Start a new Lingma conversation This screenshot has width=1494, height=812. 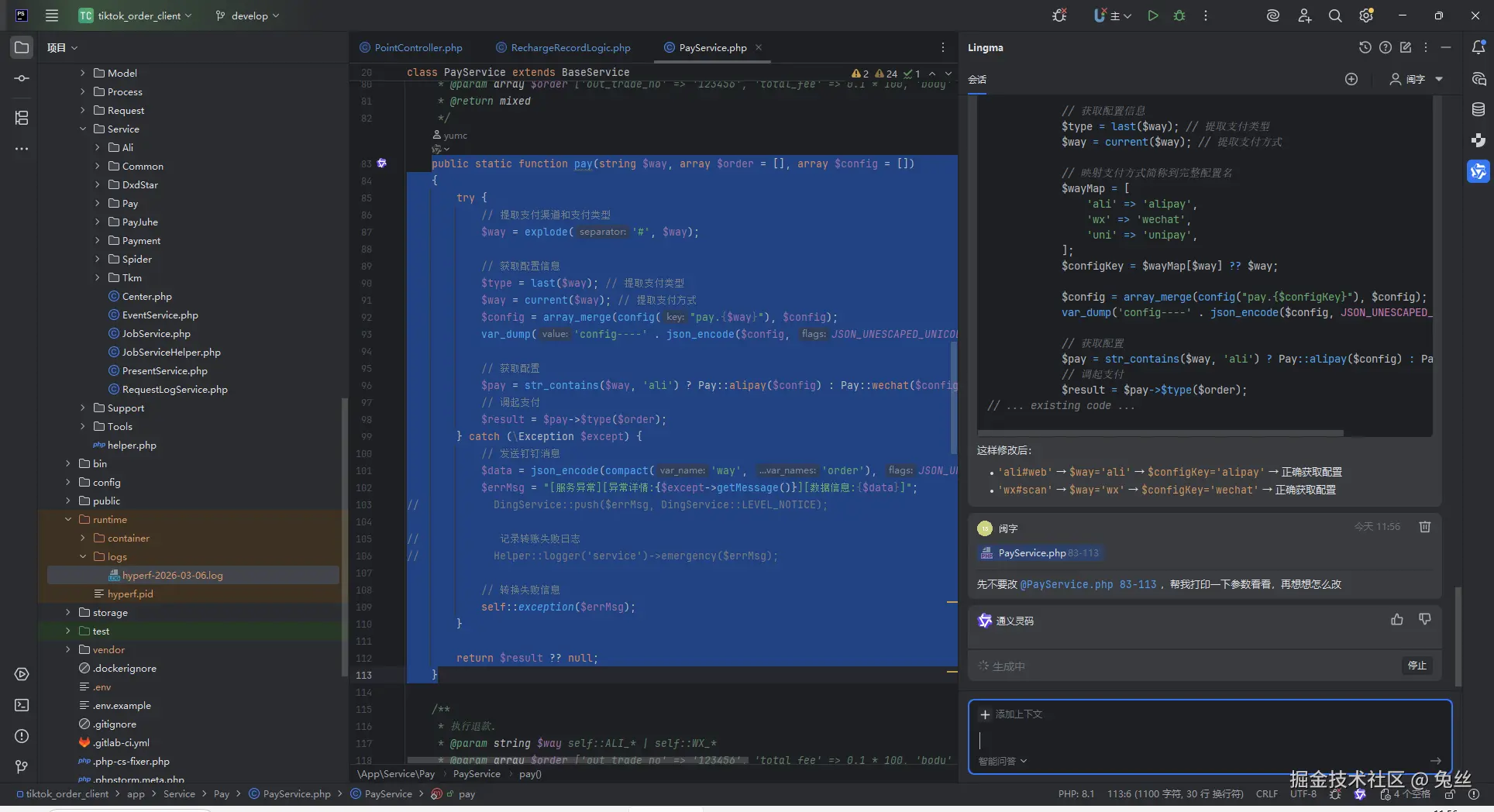click(x=1351, y=79)
